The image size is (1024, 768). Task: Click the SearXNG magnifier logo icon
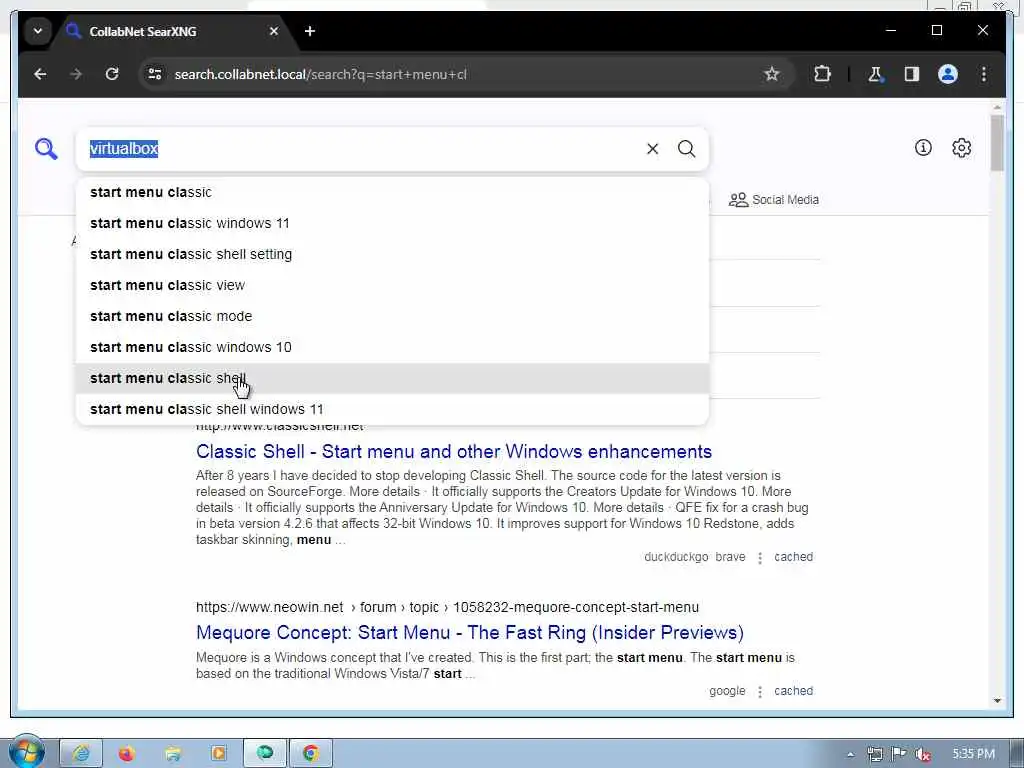[46, 149]
